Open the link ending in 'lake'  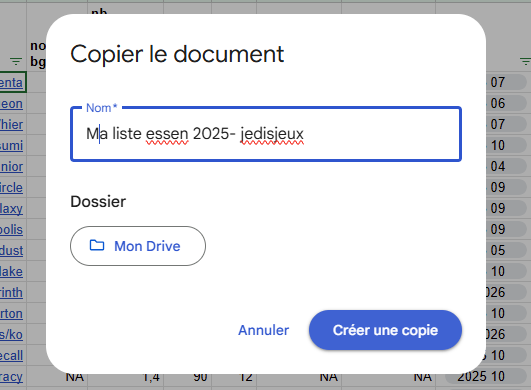coord(12,272)
